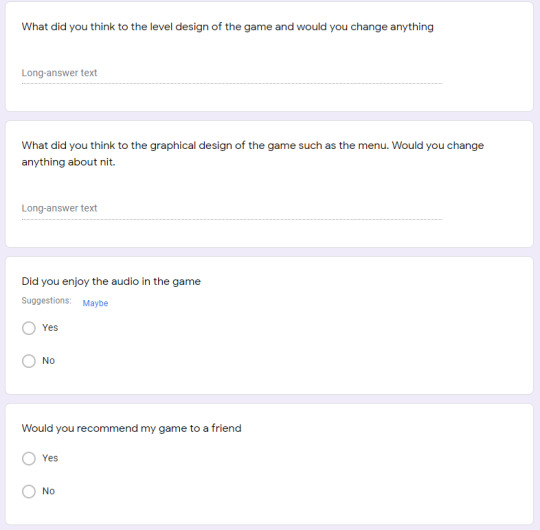Screen dimensions: 540x530
Task: Edit 'Would you recommend my game' question title
Action: 132,428
